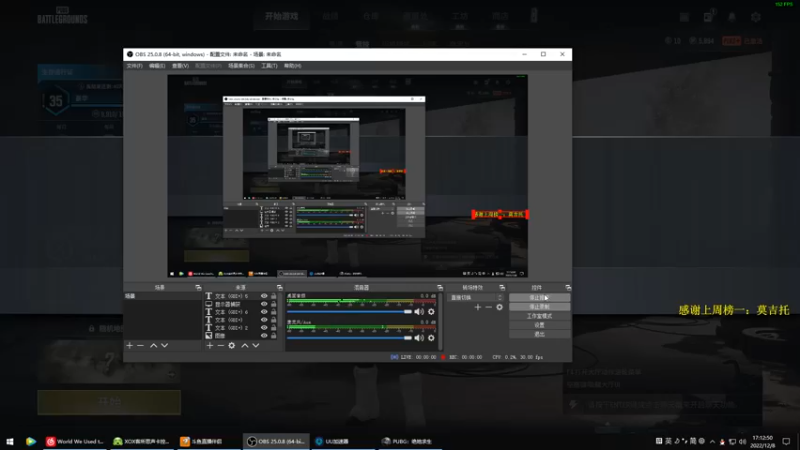This screenshot has height=450, width=800.
Task: Pop out the Controls panel dock icon
Action: coord(568,288)
